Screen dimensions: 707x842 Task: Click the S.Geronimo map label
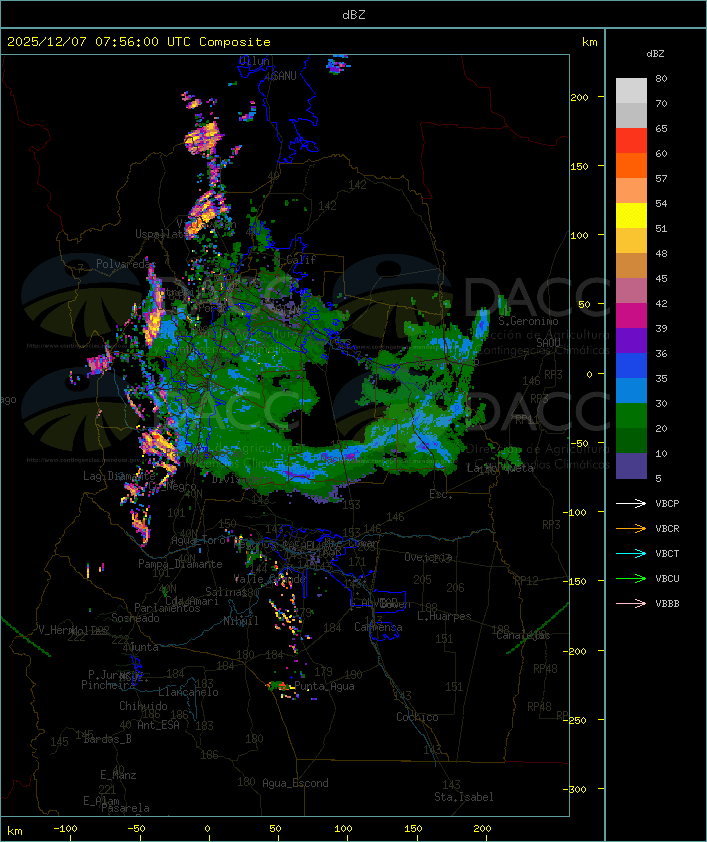[x=528, y=321]
